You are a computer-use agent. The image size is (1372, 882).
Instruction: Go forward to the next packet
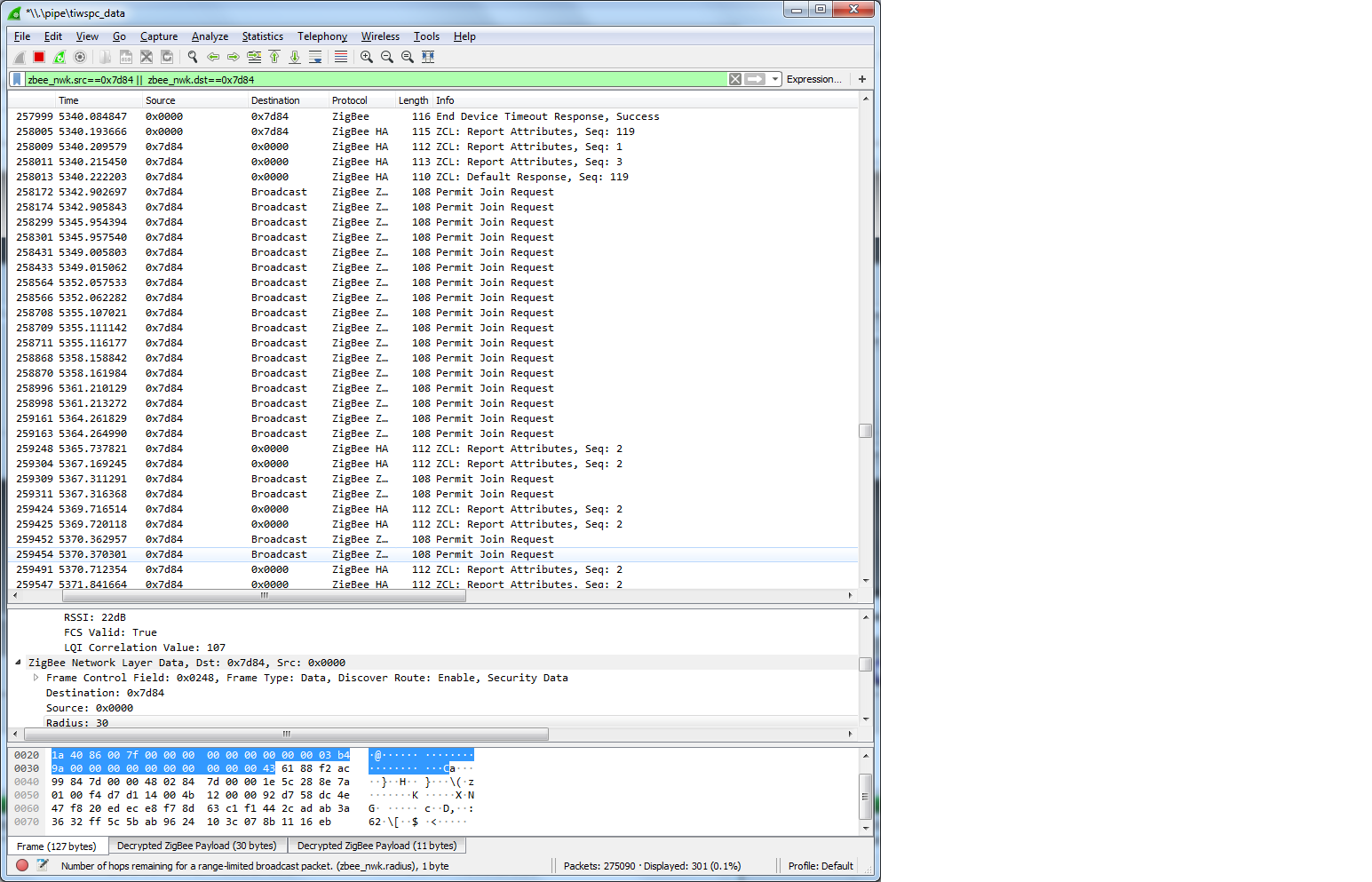pos(234,57)
